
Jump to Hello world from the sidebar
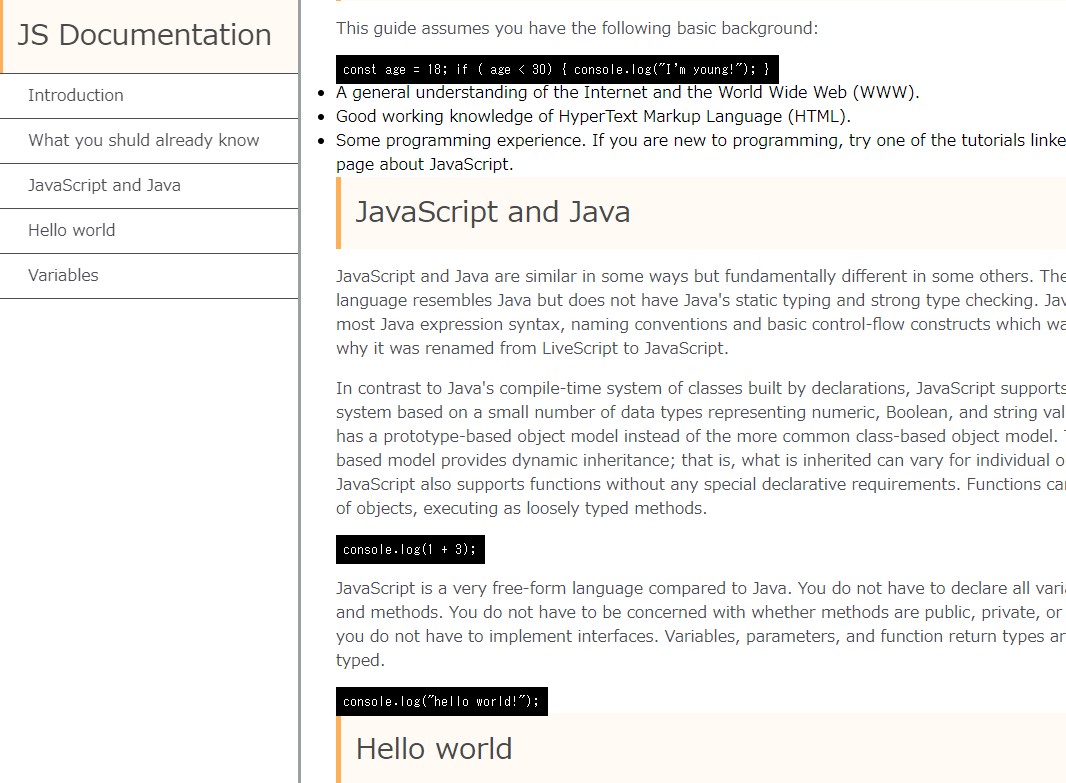click(71, 231)
